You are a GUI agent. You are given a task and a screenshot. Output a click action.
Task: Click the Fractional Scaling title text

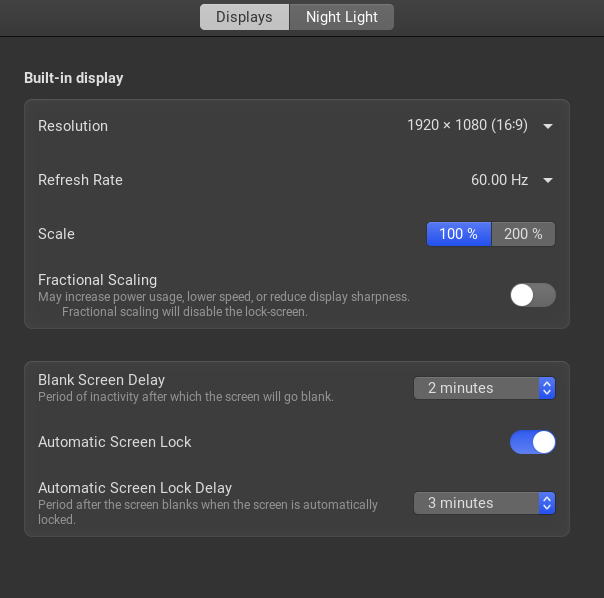[97, 280]
